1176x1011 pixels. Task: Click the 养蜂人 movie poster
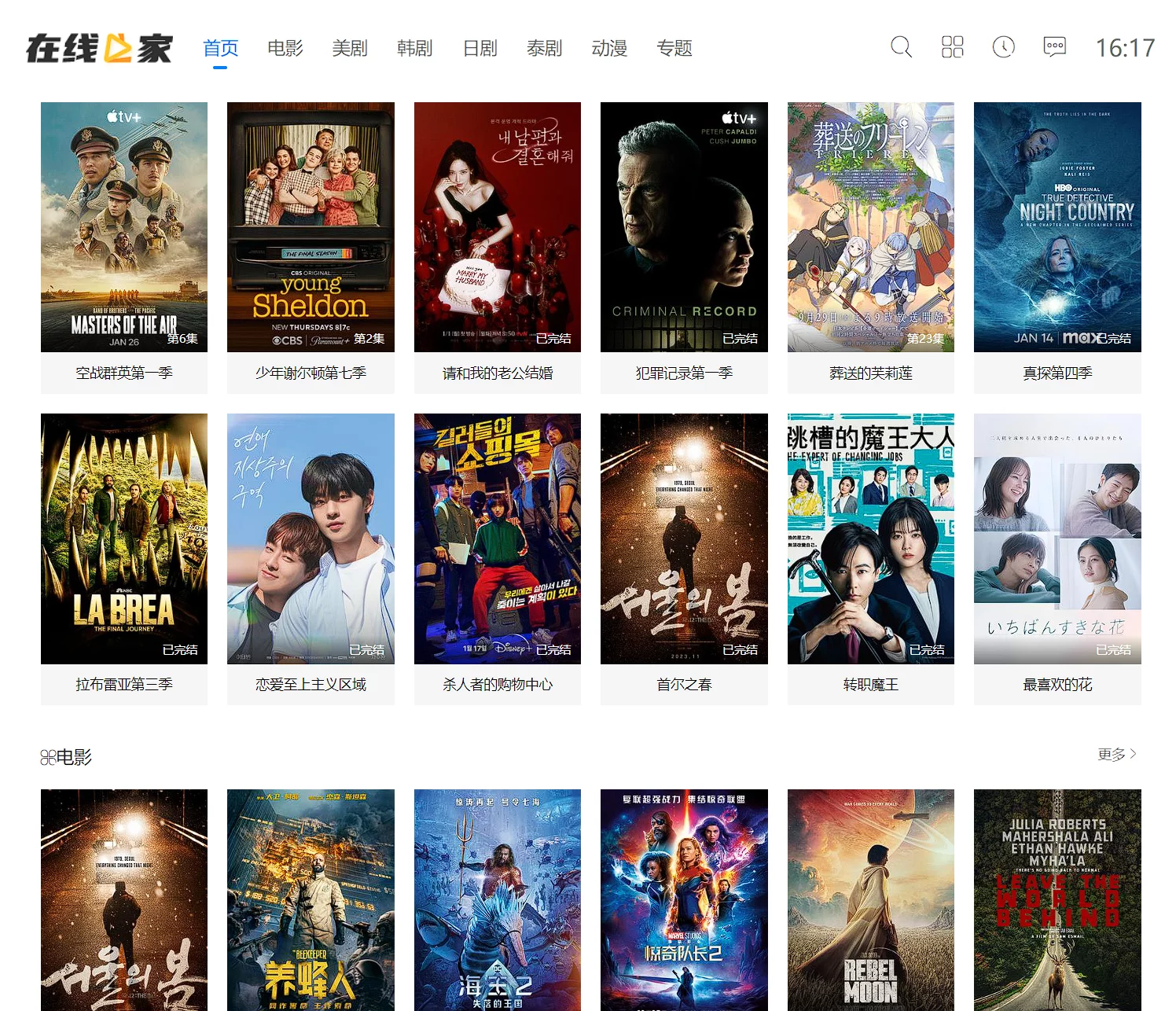pyautogui.click(x=311, y=899)
